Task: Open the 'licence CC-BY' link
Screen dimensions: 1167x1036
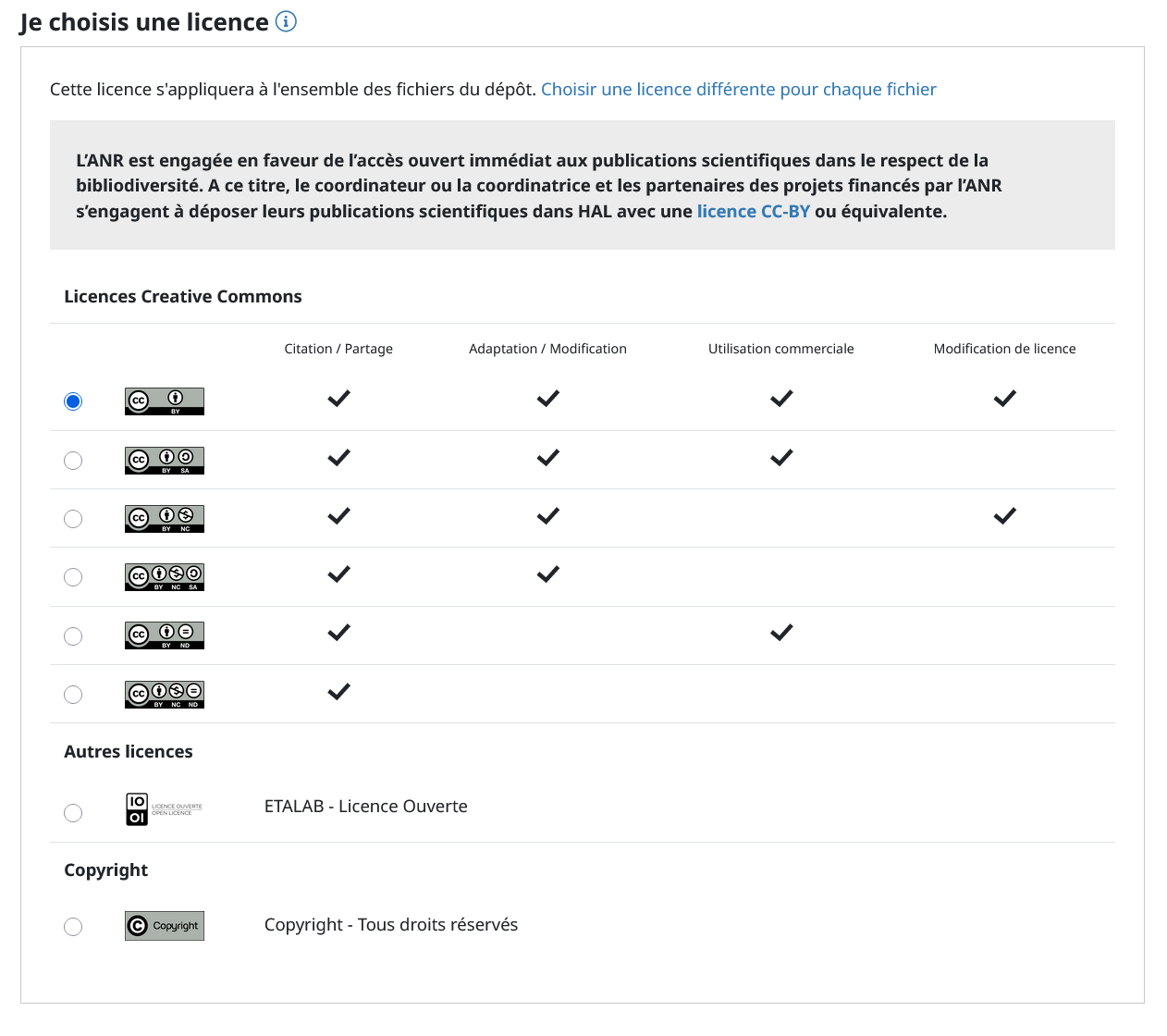Action: click(753, 212)
